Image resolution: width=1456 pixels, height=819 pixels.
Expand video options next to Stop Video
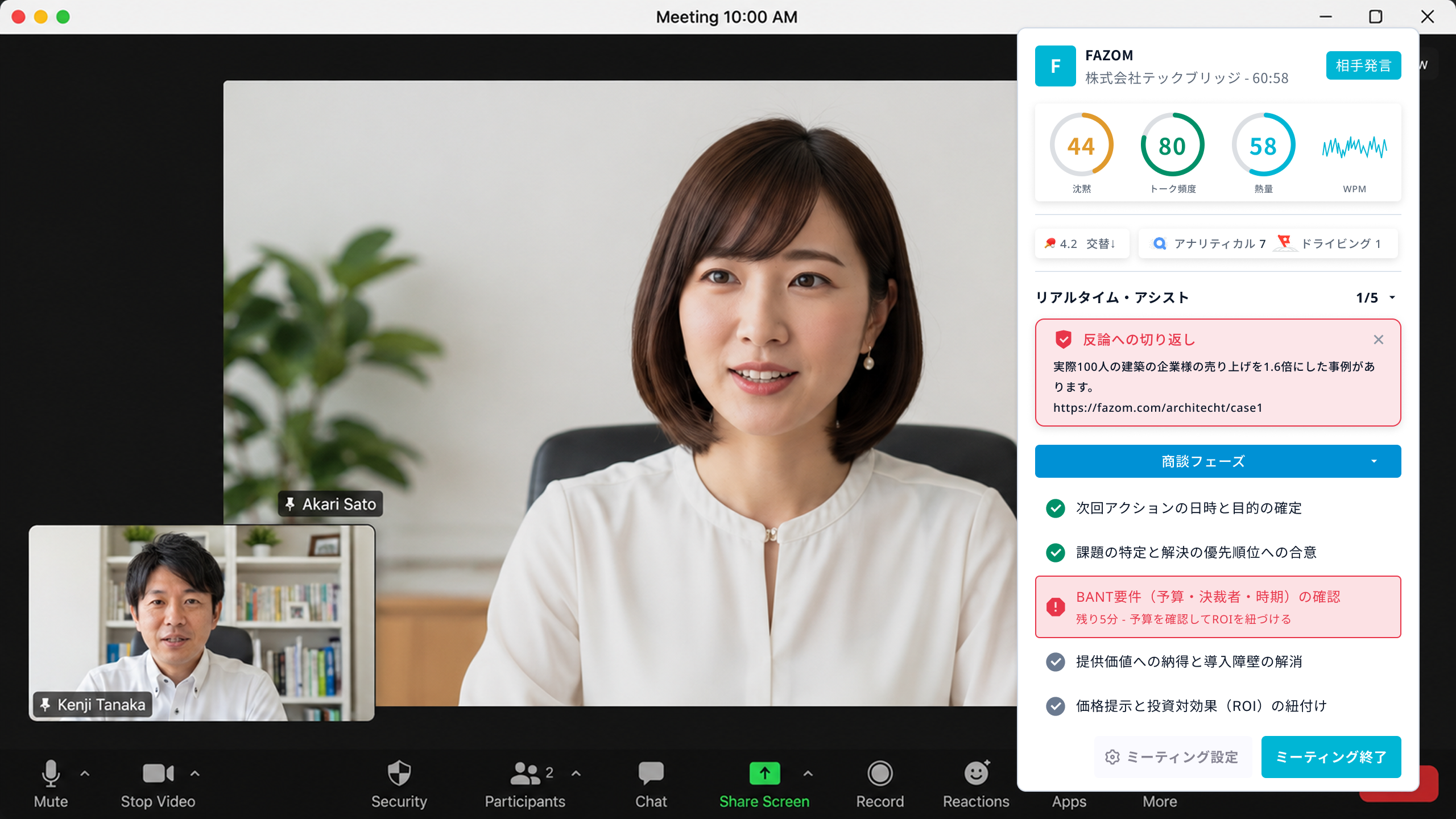(x=195, y=773)
